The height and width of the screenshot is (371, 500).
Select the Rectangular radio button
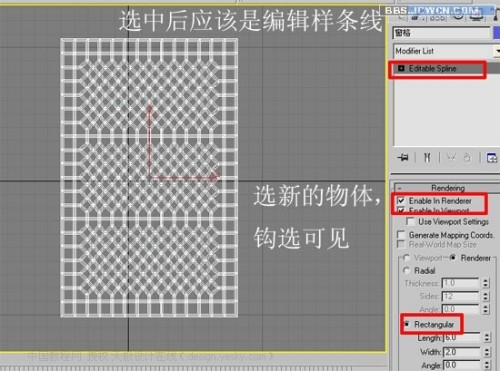407,324
